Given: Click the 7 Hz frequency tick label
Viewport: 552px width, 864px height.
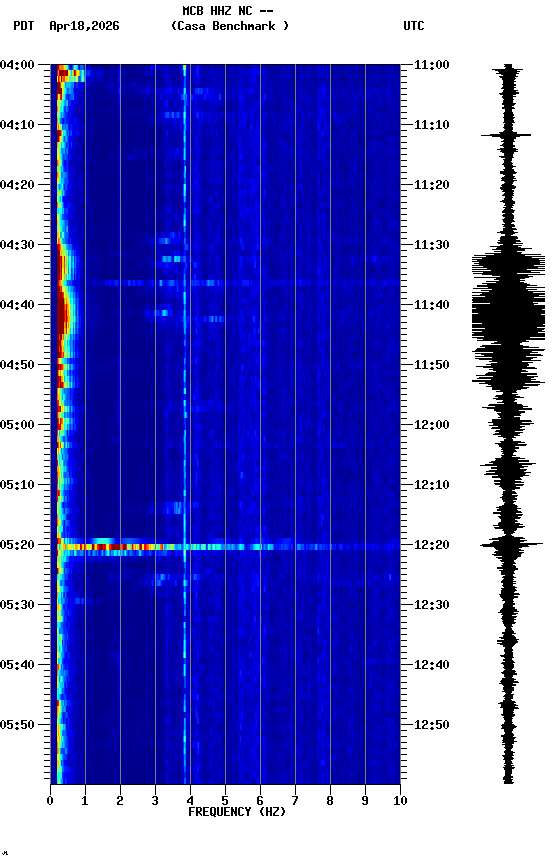Looking at the screenshot, I should tap(295, 801).
